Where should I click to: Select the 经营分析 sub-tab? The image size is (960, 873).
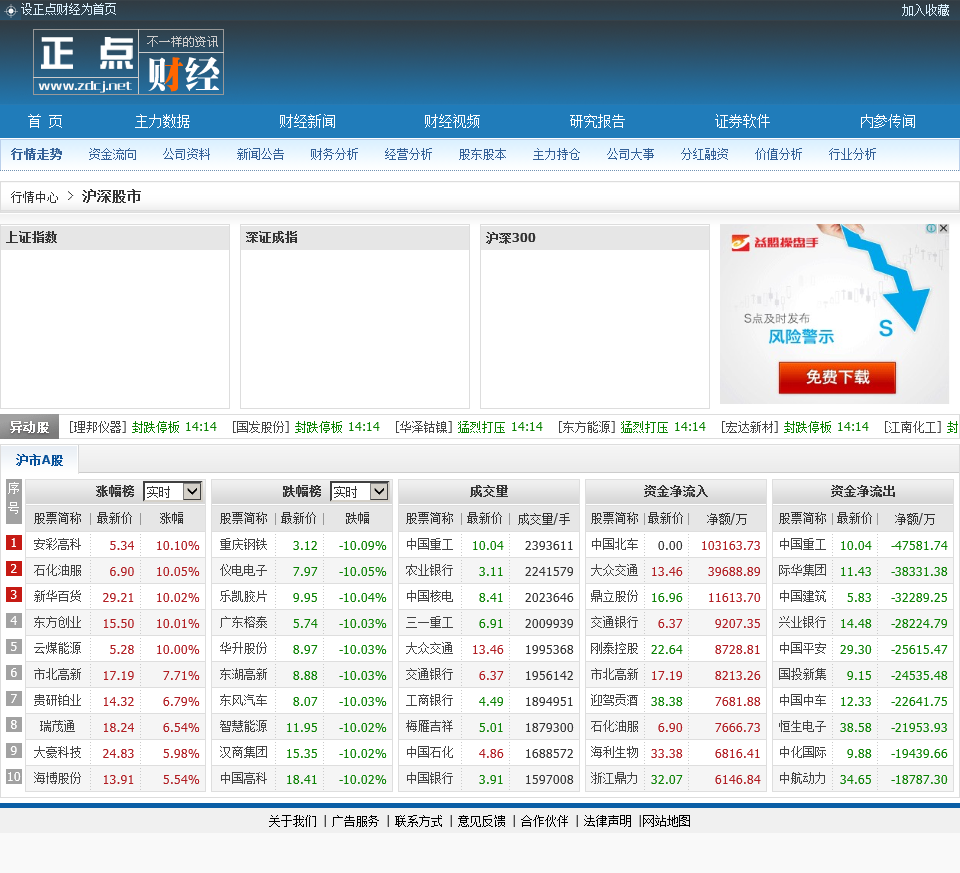408,154
